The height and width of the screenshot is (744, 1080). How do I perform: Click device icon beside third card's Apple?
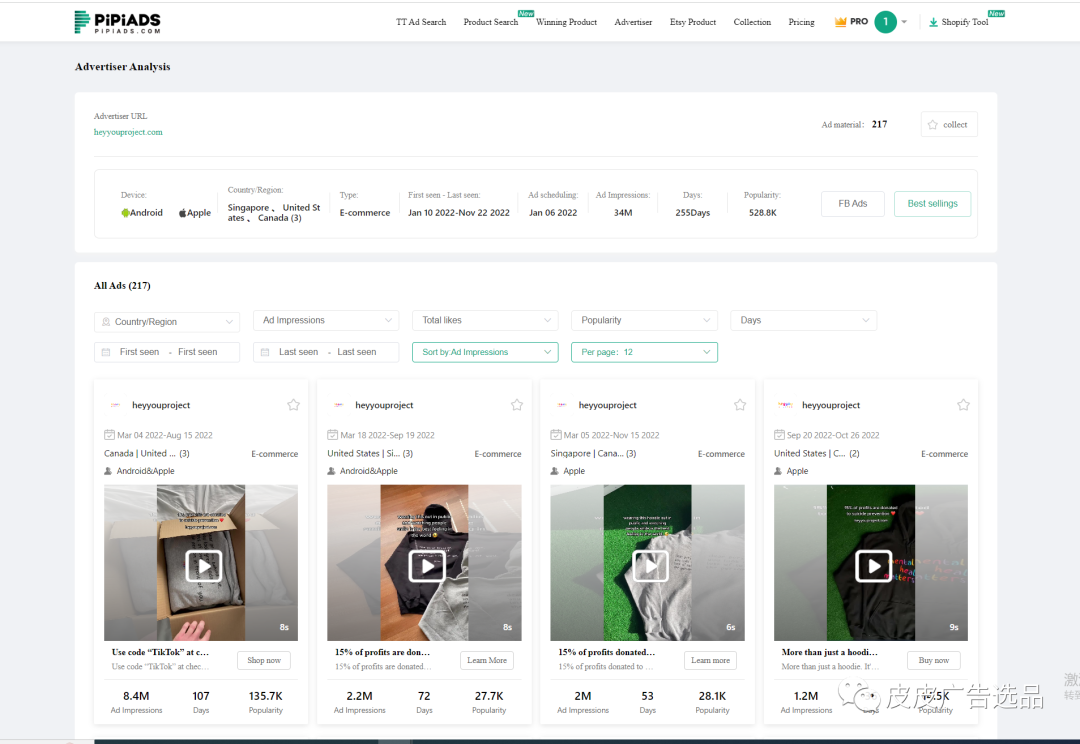click(554, 471)
